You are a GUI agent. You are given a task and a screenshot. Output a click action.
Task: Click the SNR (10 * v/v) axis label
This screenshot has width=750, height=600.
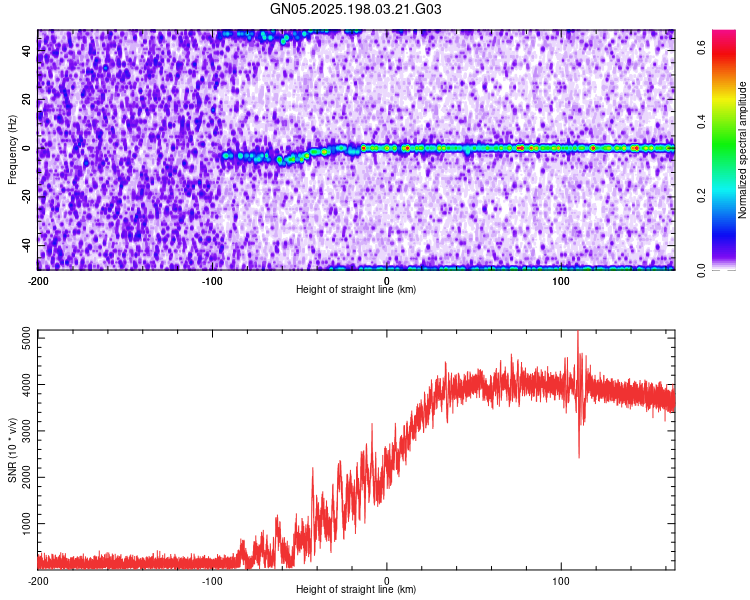tap(12, 450)
